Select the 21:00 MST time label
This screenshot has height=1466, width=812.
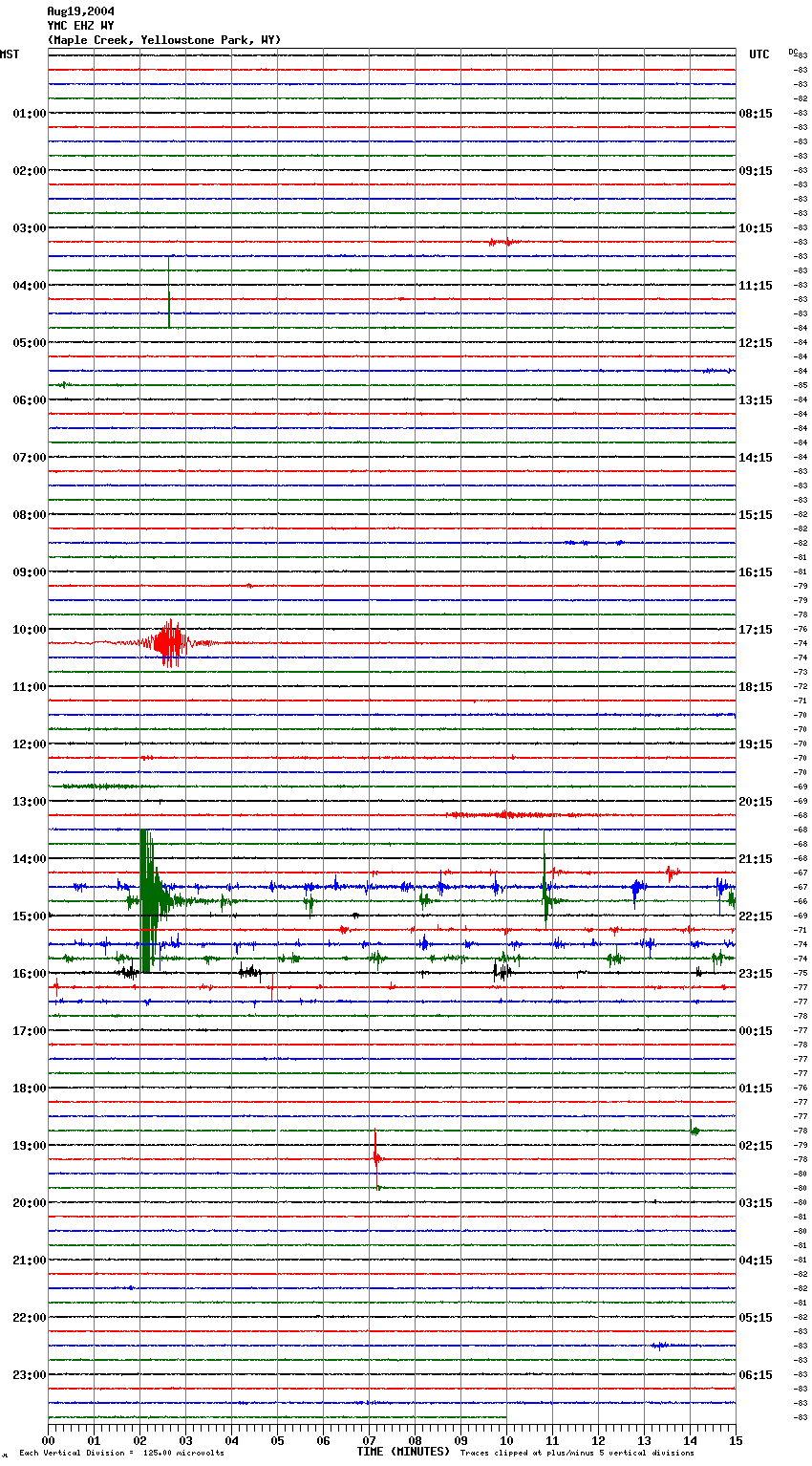[29, 1261]
